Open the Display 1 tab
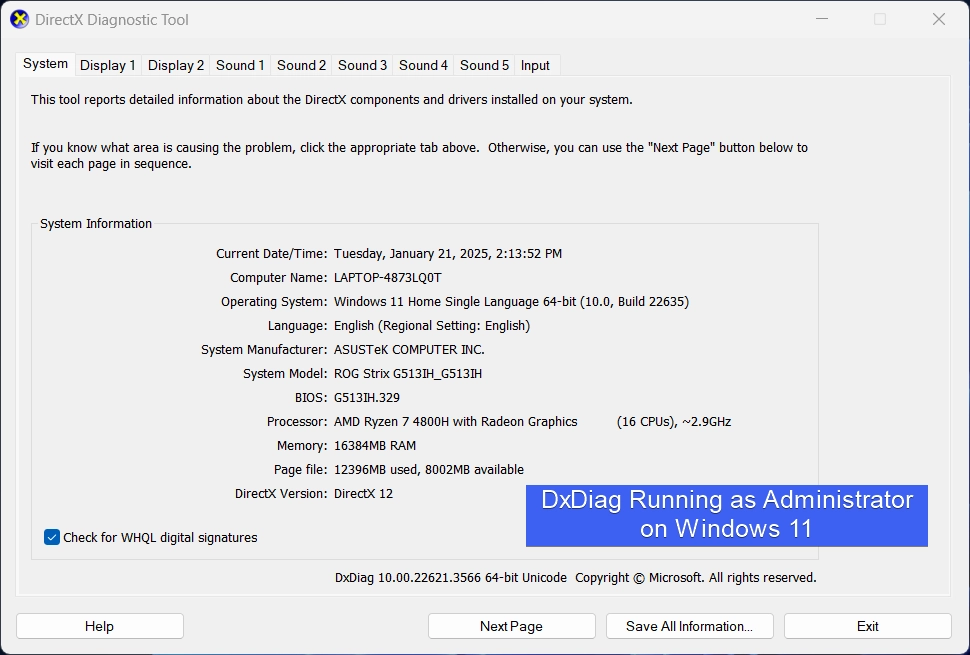 pyautogui.click(x=108, y=65)
